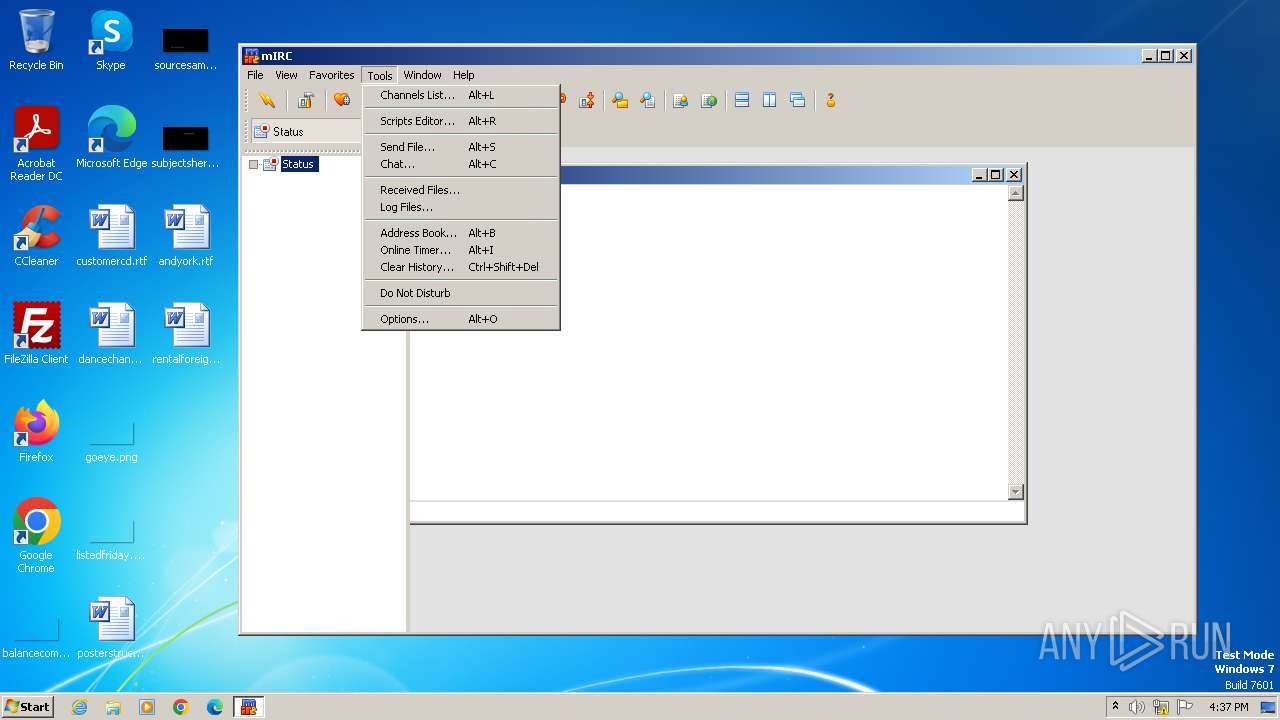Launch Internet Explorer from taskbar
The width and height of the screenshot is (1280, 720).
pos(79,707)
